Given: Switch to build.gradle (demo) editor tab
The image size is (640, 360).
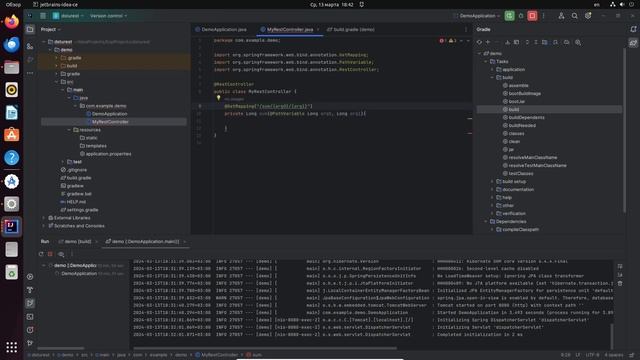Looking at the screenshot, I should click(x=351, y=29).
